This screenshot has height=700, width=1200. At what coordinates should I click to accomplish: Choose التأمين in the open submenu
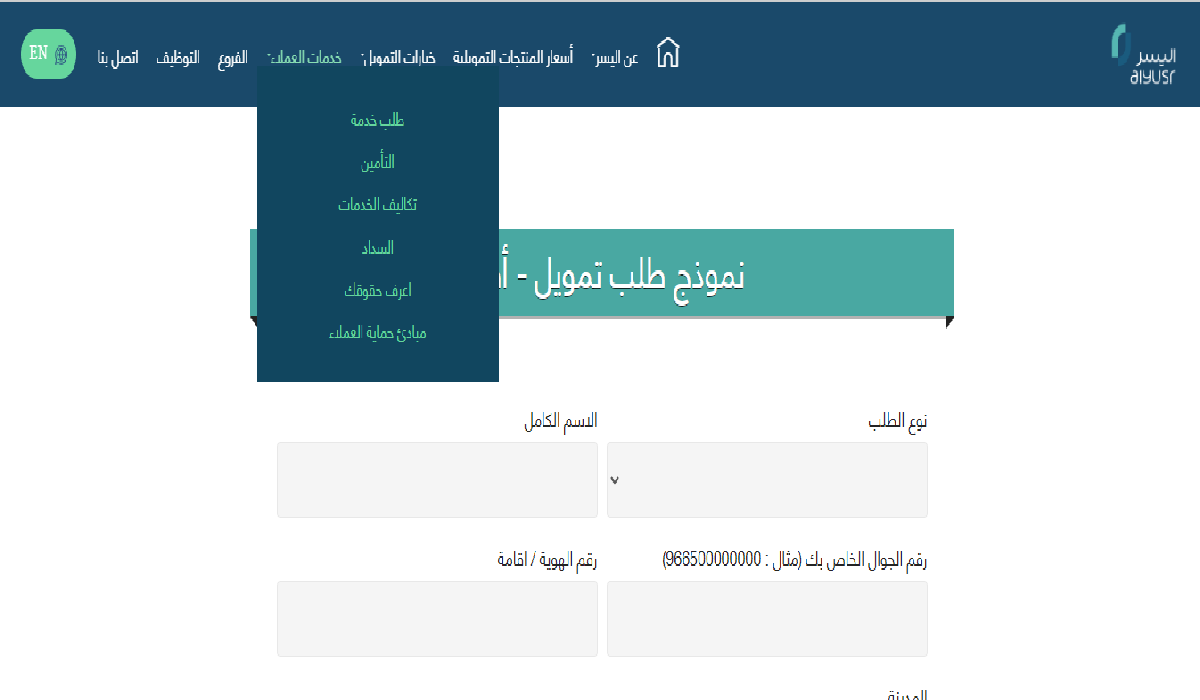click(x=377, y=162)
